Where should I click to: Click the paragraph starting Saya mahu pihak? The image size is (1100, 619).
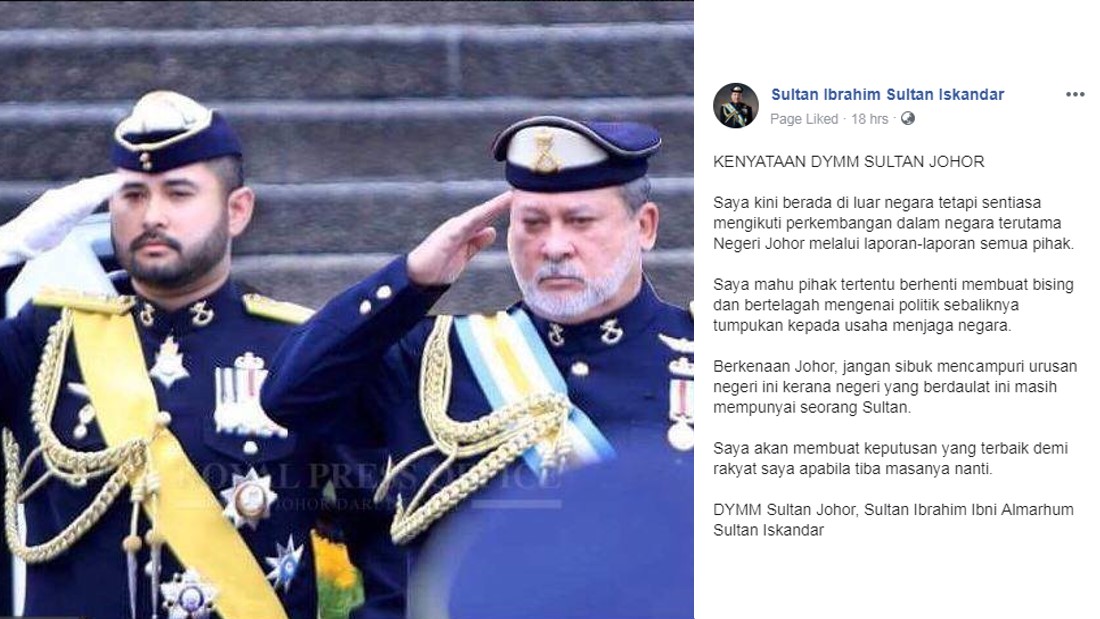point(893,305)
